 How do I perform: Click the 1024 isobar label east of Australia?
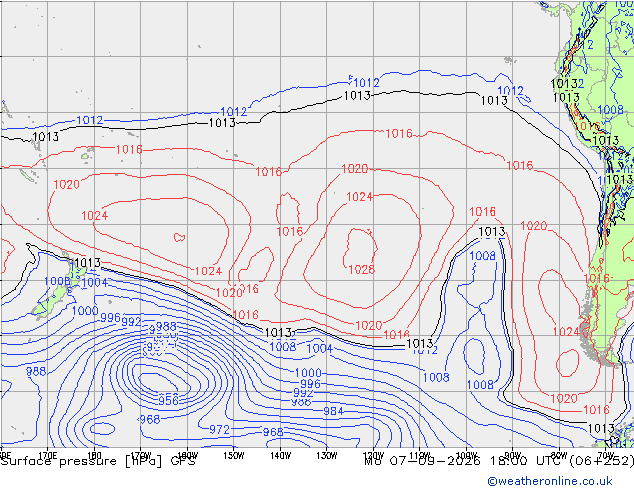click(x=95, y=215)
